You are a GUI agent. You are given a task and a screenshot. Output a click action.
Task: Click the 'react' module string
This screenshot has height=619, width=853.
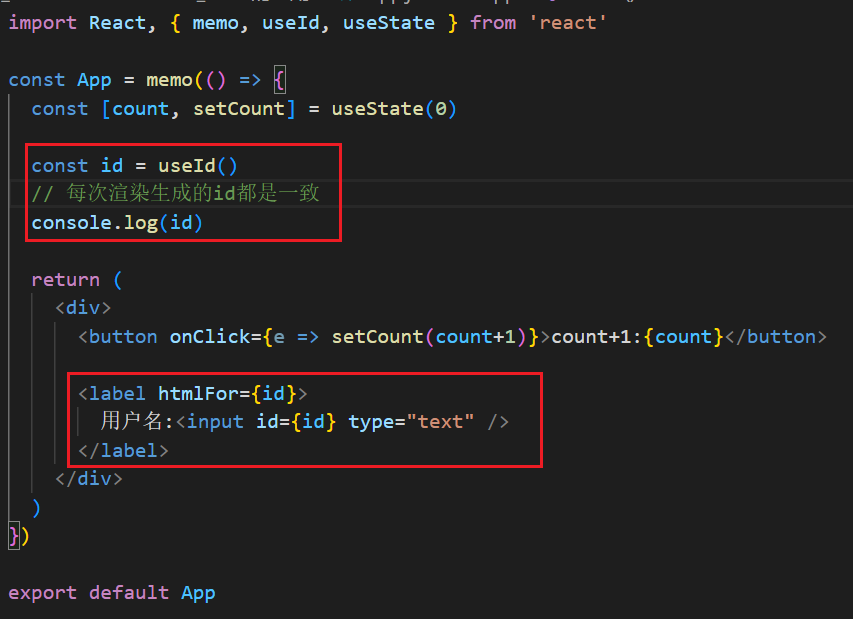pyautogui.click(x=567, y=23)
